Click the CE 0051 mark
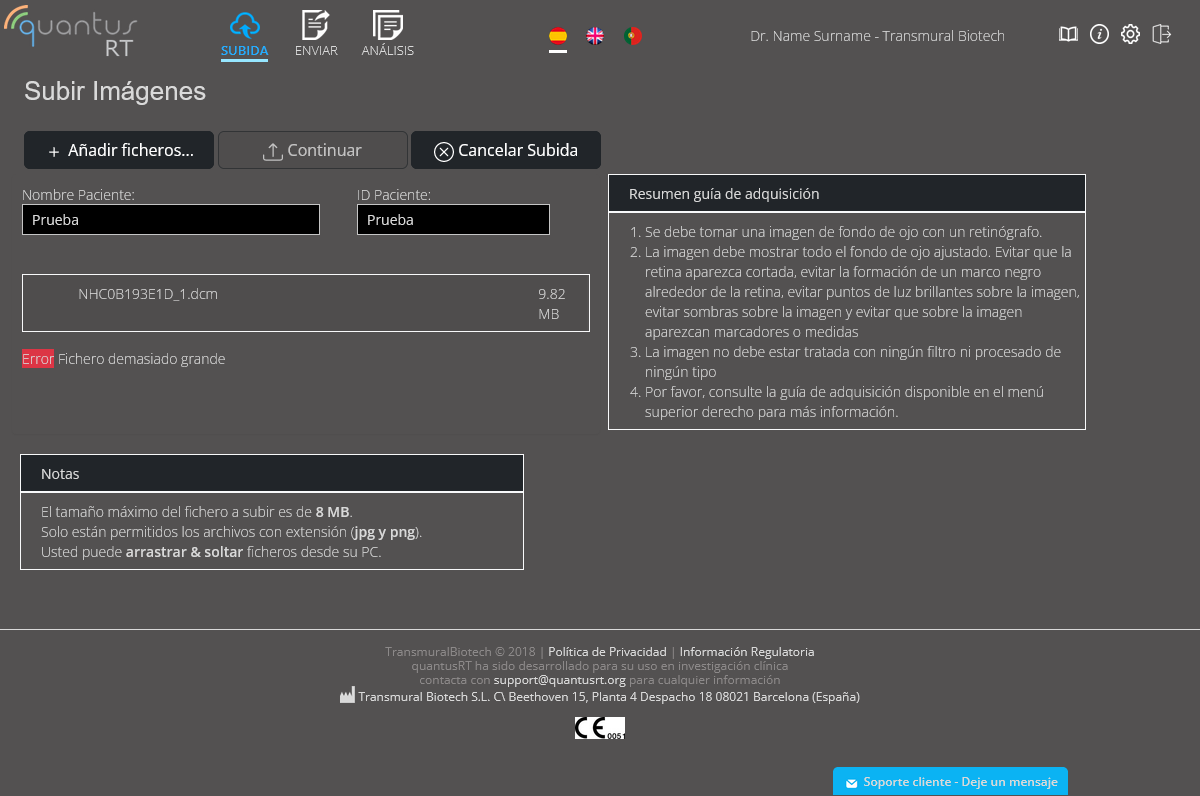This screenshot has width=1200, height=796. pyautogui.click(x=600, y=728)
